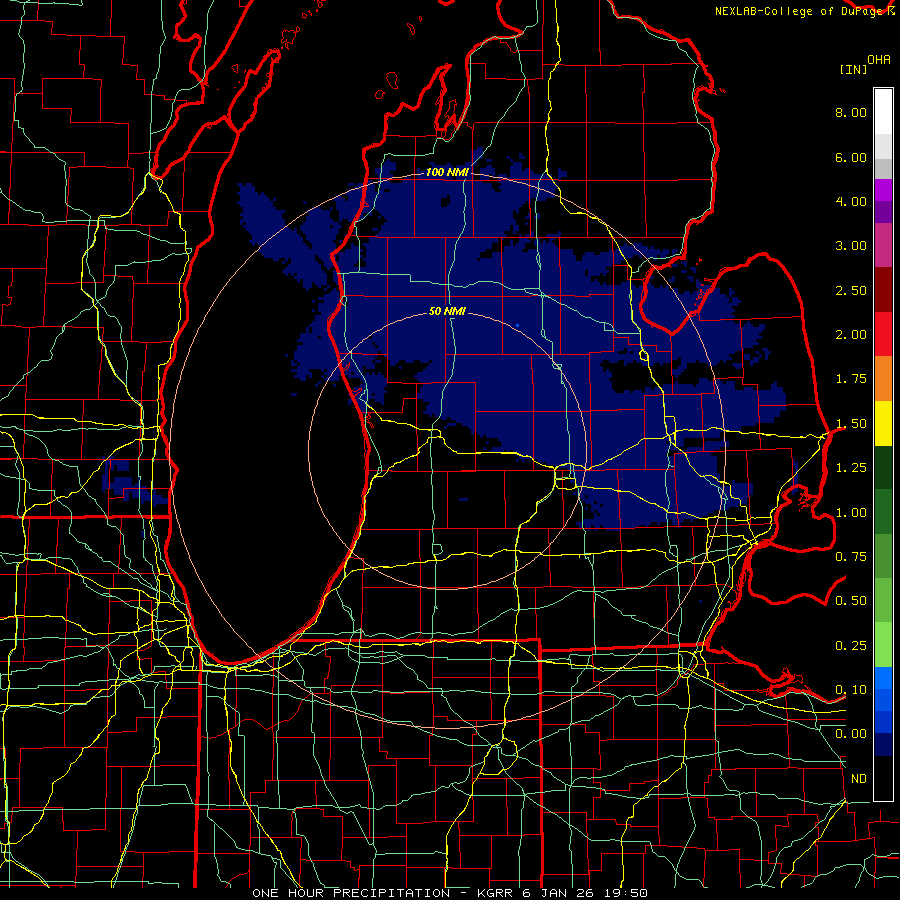900x900 pixels.
Task: Click the dark red swatch near 2.50
Action: (883, 290)
